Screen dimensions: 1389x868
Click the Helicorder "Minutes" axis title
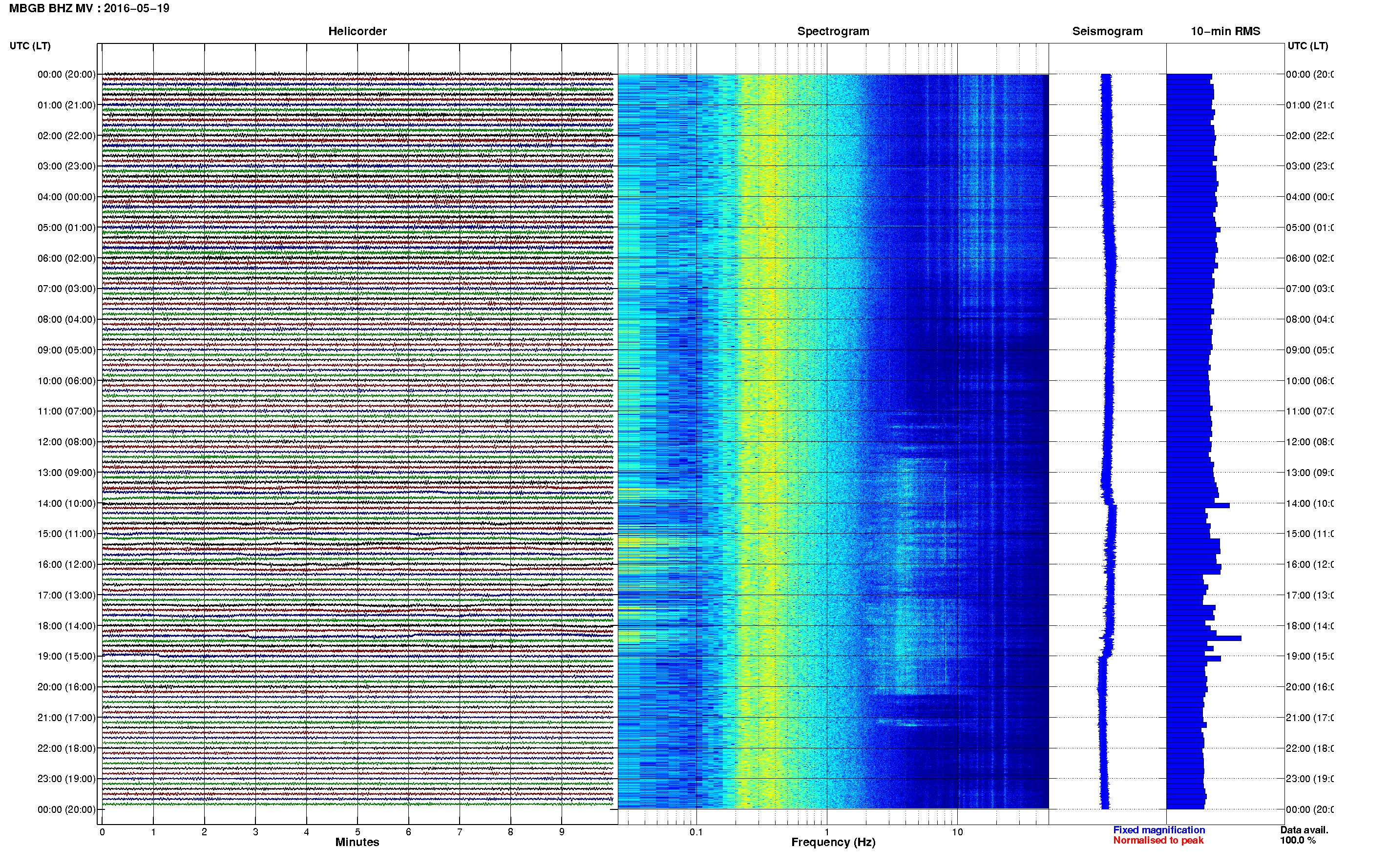coord(357,842)
